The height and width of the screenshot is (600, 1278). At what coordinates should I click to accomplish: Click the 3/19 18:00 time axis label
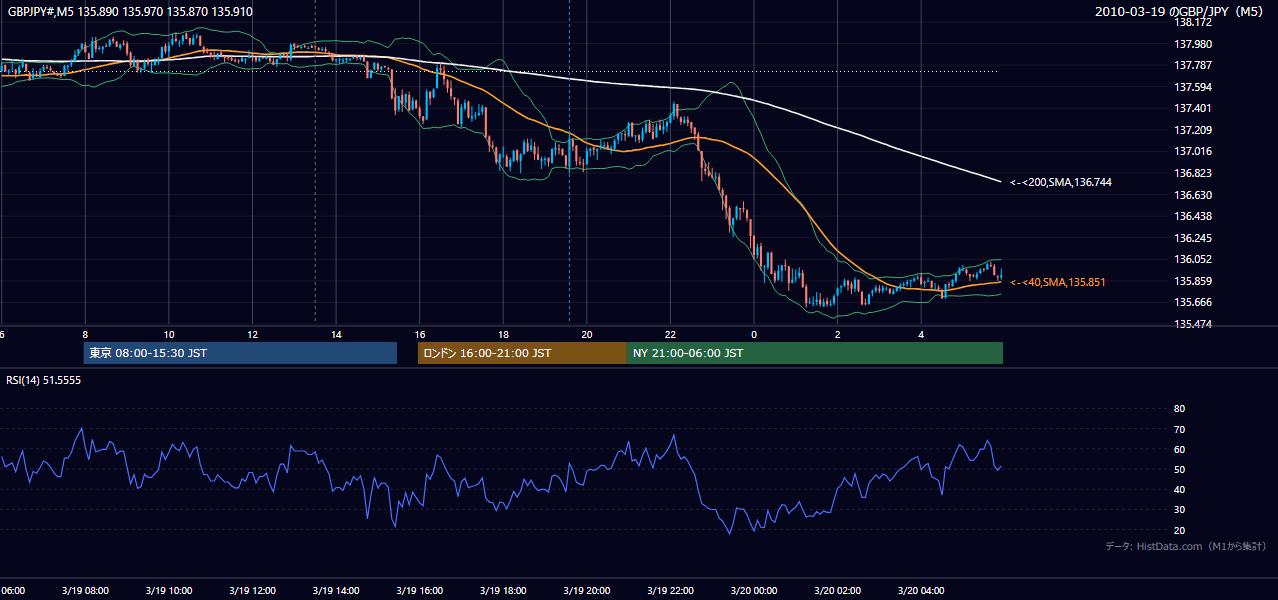(503, 591)
